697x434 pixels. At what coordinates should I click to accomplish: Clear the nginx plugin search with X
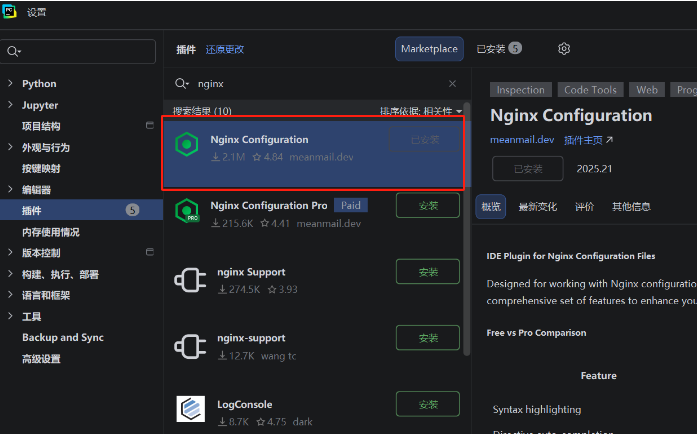[453, 84]
